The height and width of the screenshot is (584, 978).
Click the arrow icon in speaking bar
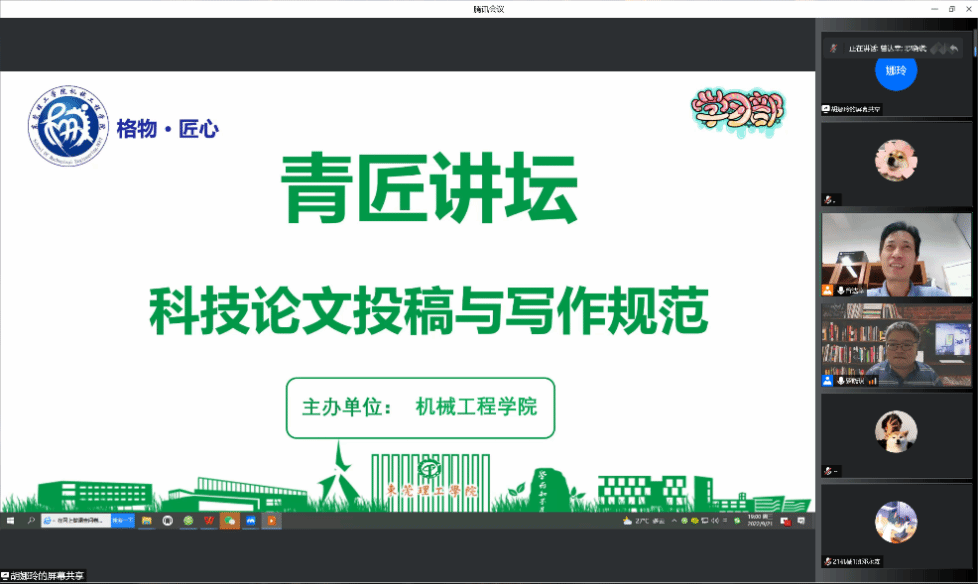pos(954,48)
